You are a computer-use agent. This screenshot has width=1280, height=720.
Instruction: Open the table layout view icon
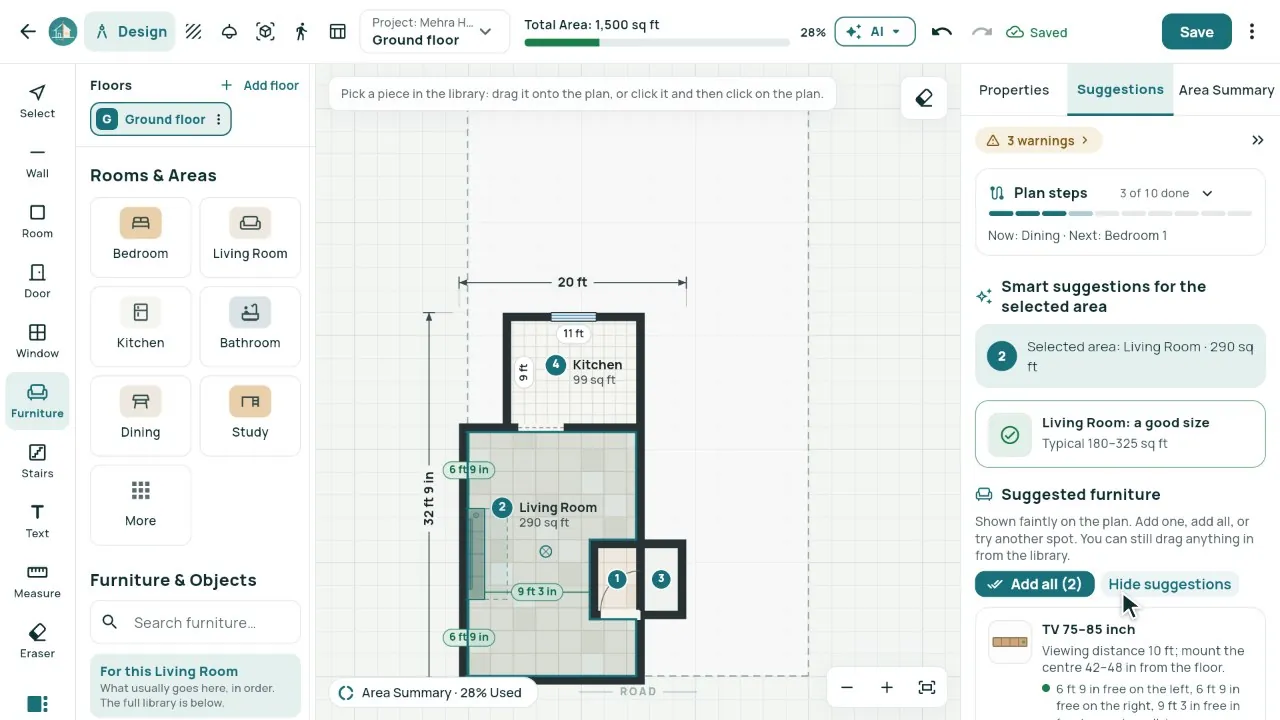point(338,32)
